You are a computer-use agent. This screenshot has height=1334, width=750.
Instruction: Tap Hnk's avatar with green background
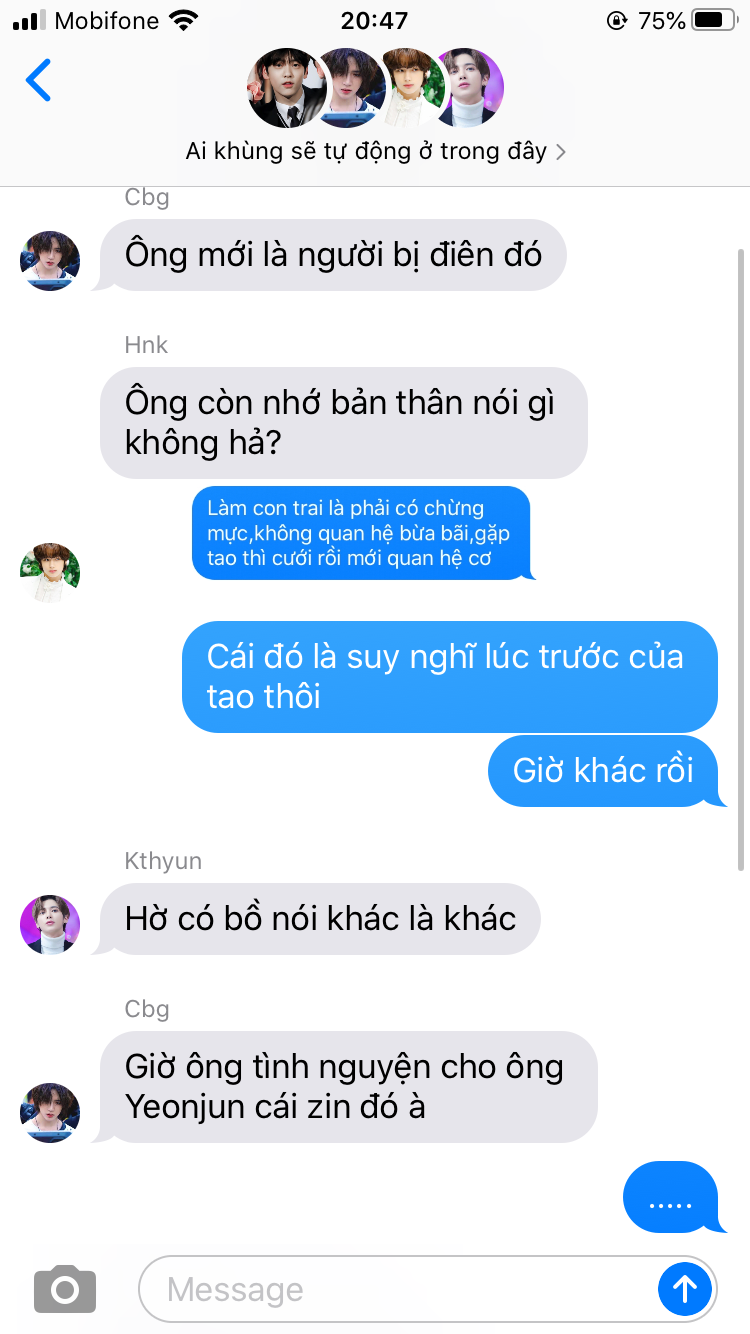tap(50, 573)
